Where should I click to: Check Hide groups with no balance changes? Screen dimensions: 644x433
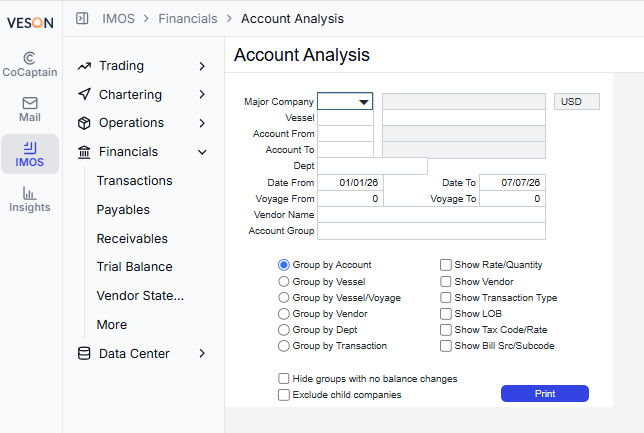(283, 378)
